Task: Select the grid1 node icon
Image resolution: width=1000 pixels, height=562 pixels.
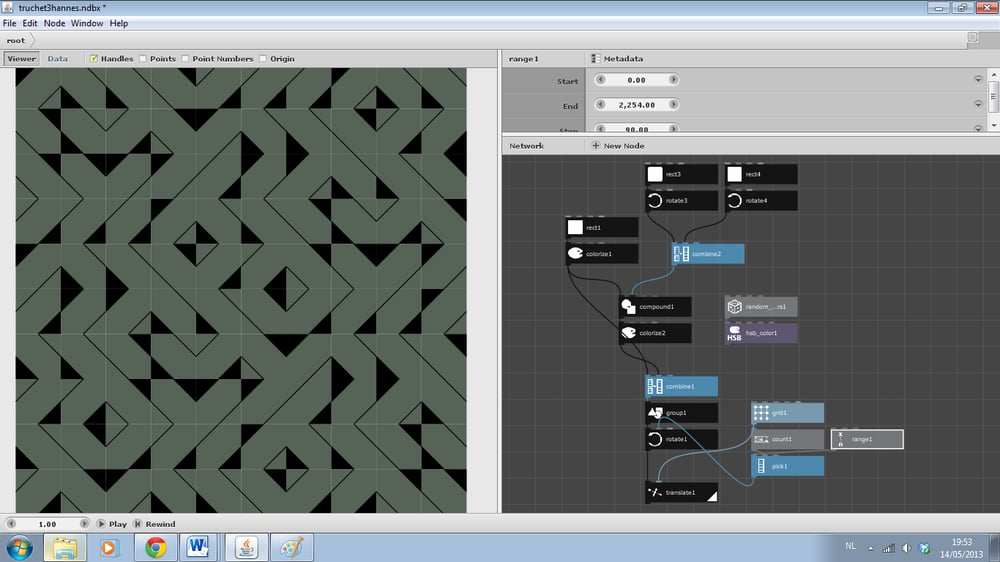Action: [x=761, y=413]
